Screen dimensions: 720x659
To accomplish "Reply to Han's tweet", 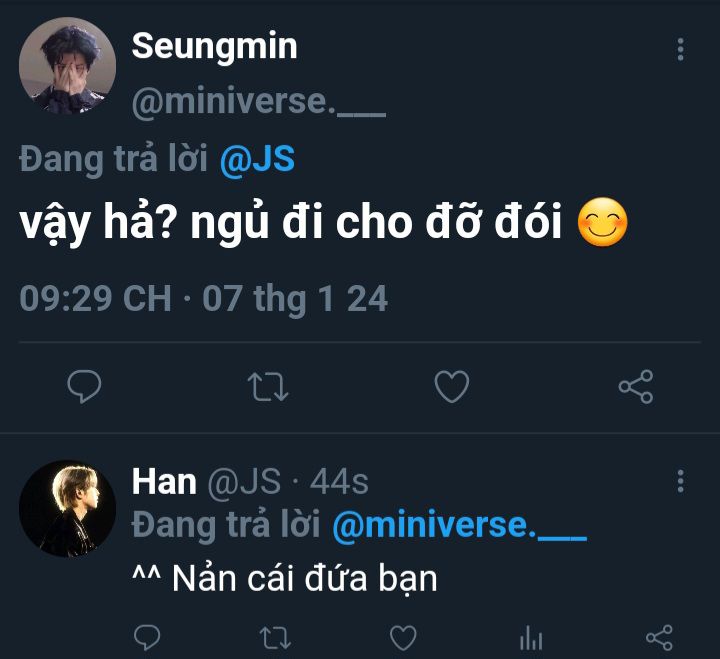I will point(147,636).
